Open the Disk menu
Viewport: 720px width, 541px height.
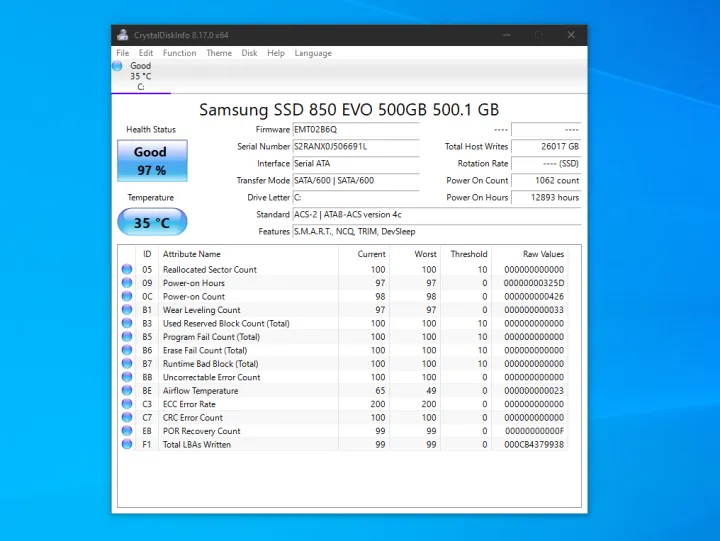249,53
